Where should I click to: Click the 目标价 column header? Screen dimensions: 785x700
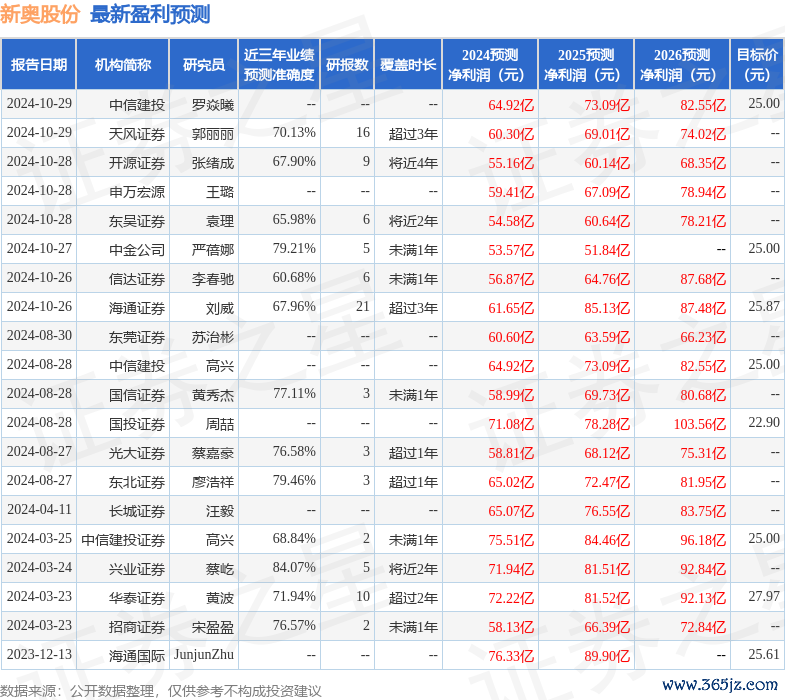pos(757,65)
